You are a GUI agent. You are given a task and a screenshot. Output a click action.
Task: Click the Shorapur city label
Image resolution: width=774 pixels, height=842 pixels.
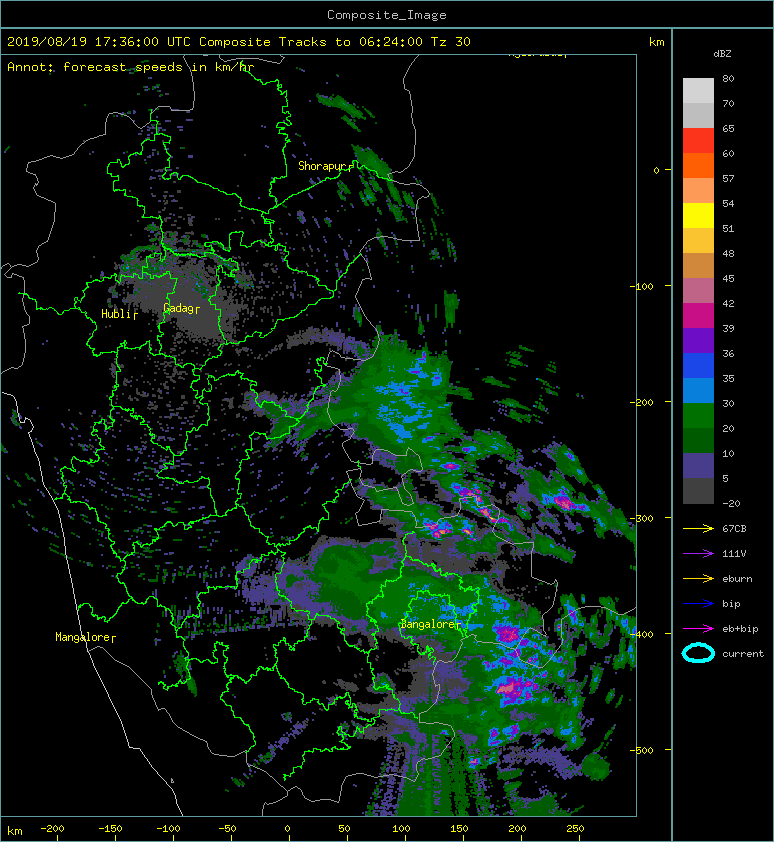(x=322, y=166)
